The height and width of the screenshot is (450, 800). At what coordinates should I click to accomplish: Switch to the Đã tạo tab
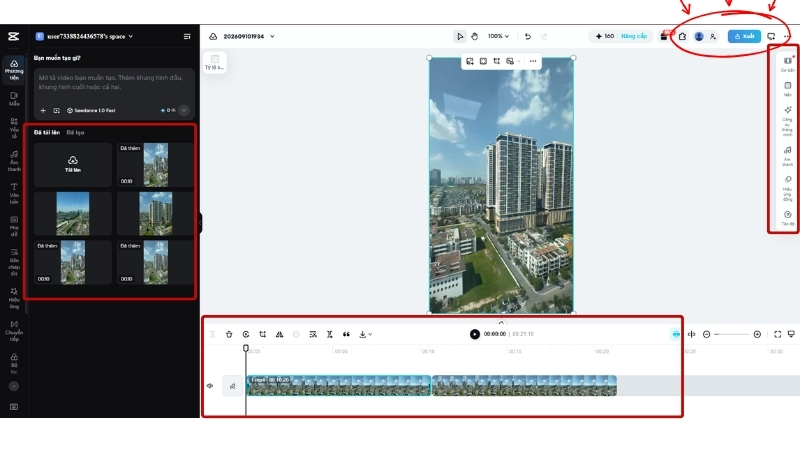76,132
